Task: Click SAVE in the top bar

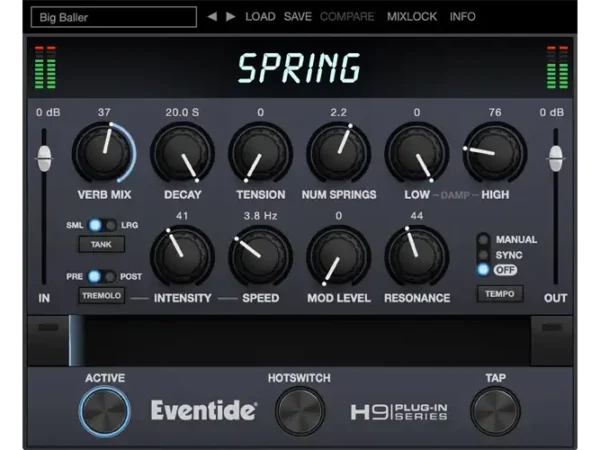Action: pos(298,16)
